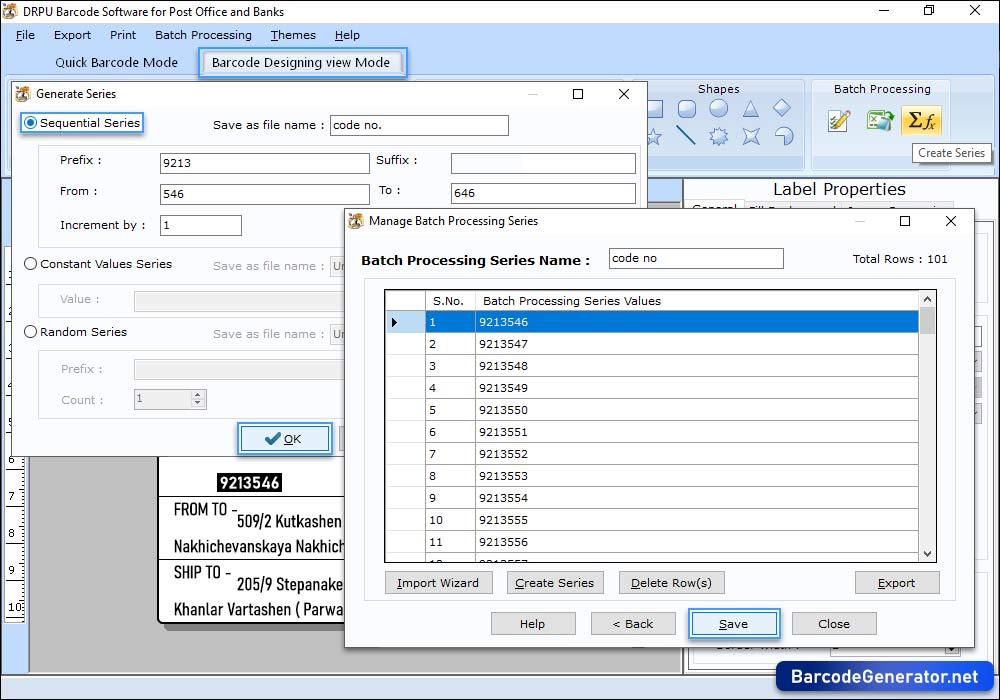Select row with value 9213555
Screen dimensions: 1000x700
[652, 520]
